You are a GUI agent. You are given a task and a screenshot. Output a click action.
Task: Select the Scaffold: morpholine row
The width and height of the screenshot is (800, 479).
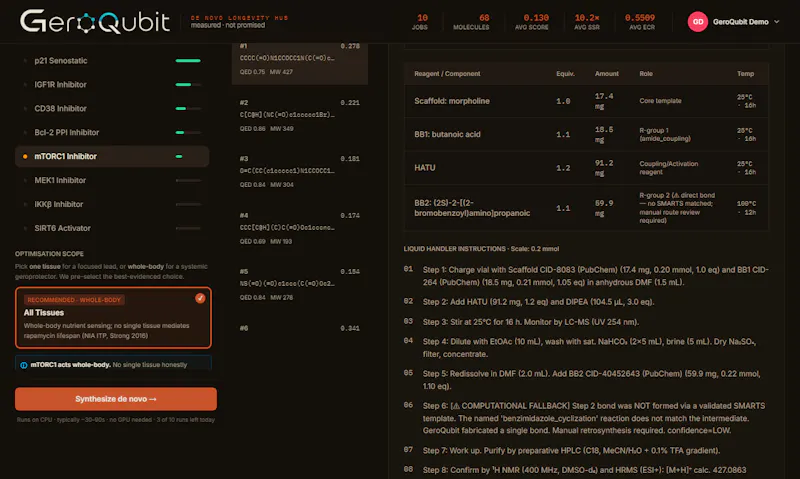(586, 101)
